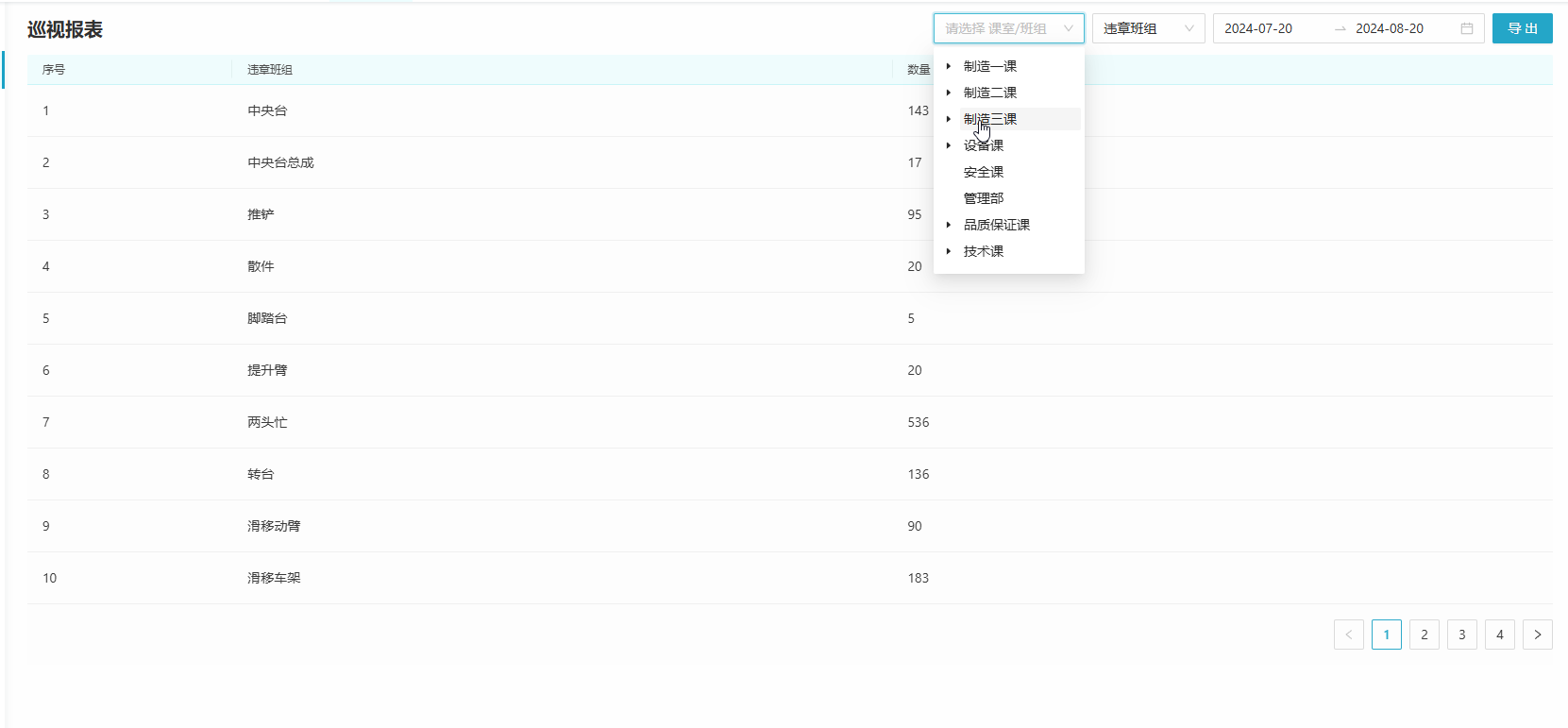
Task: Jump to page 2
Action: [x=1425, y=635]
